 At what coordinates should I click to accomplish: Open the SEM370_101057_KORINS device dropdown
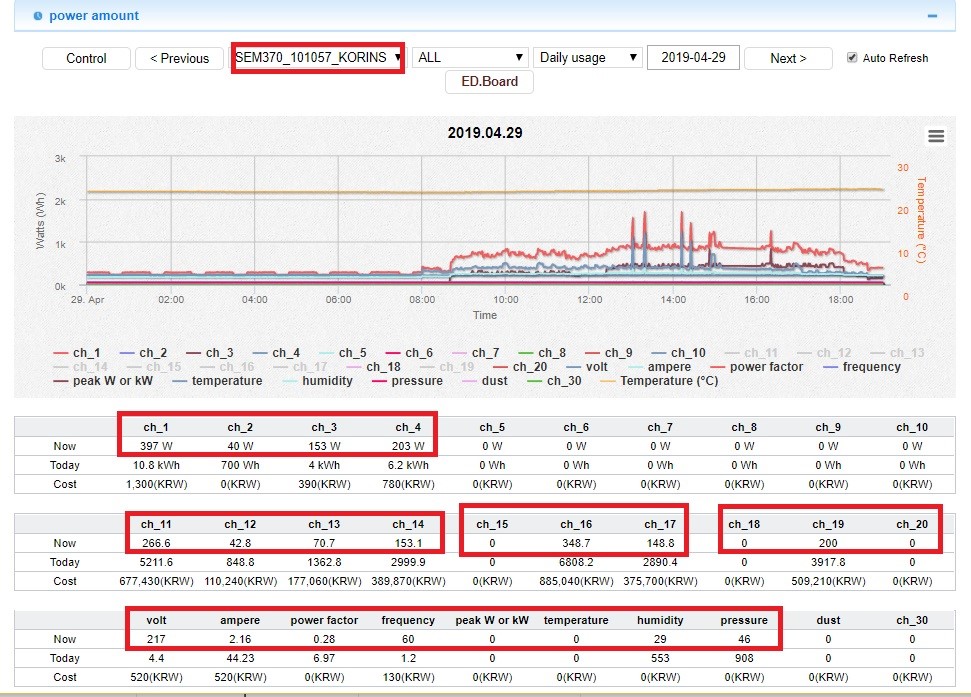coord(318,57)
